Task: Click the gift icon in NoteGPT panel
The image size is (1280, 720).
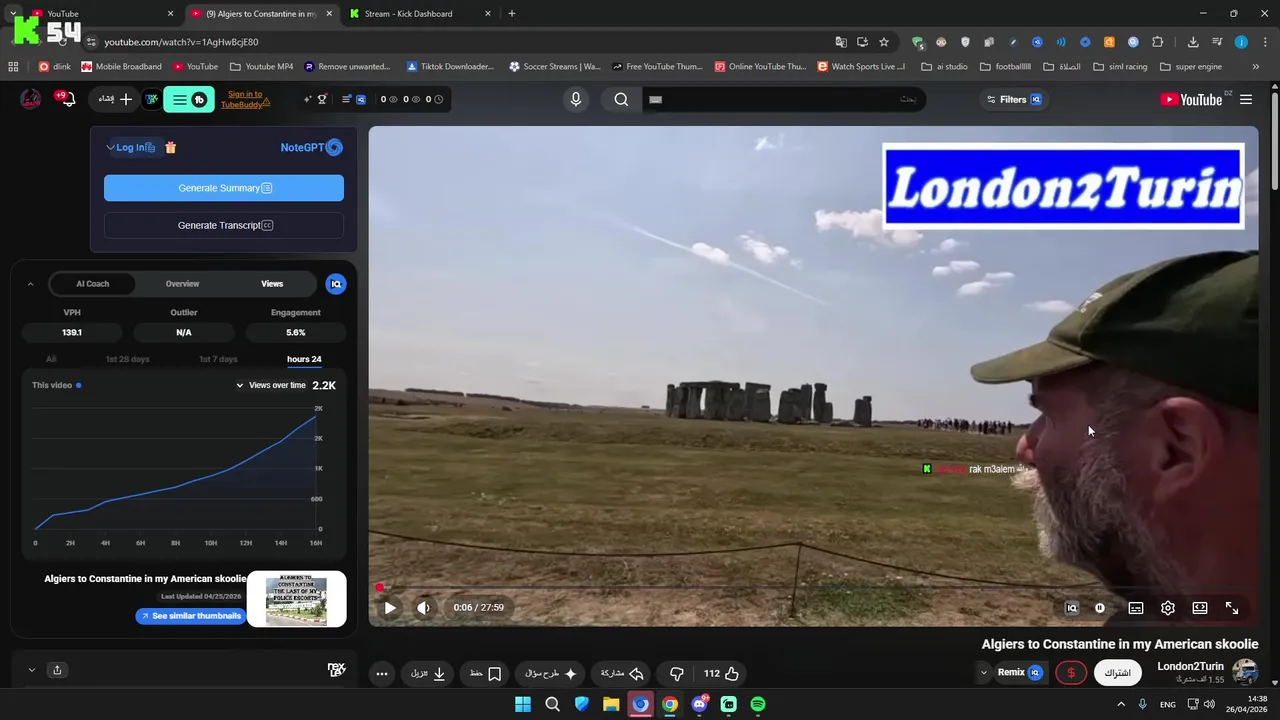Action: (x=170, y=148)
